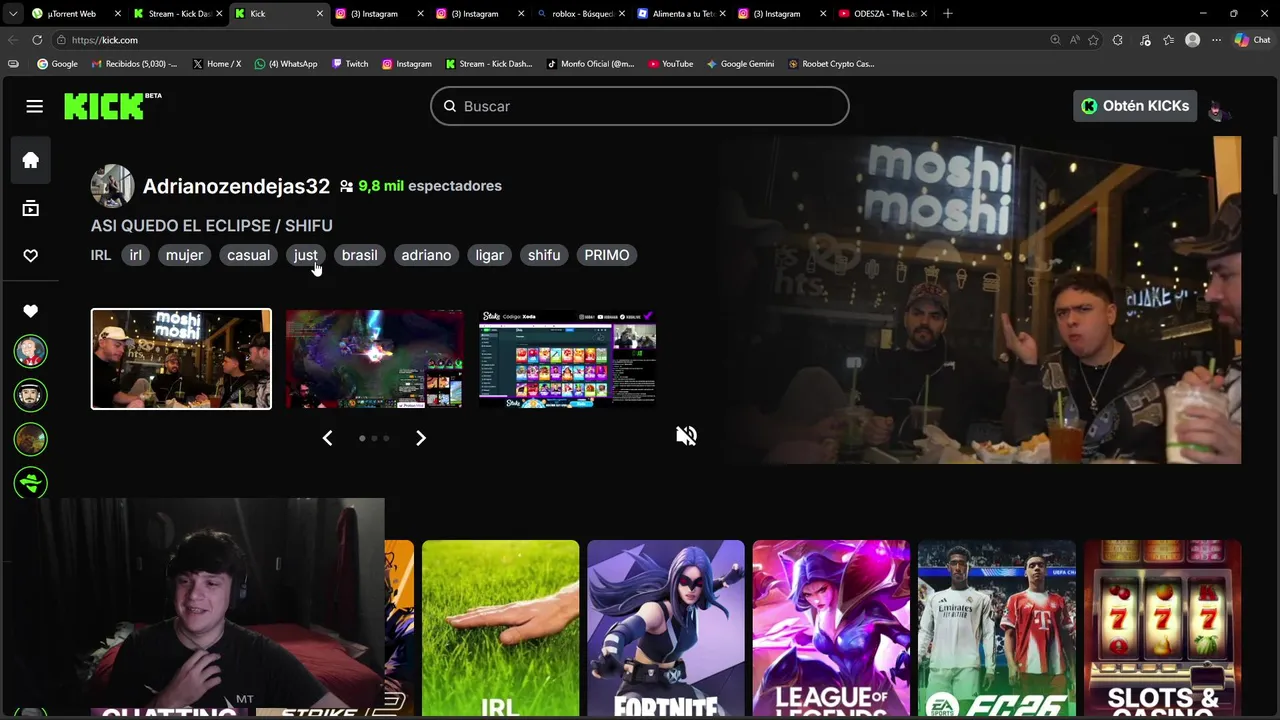The image size is (1280, 720).
Task: Reload the page in the browser
Action: coord(37,40)
